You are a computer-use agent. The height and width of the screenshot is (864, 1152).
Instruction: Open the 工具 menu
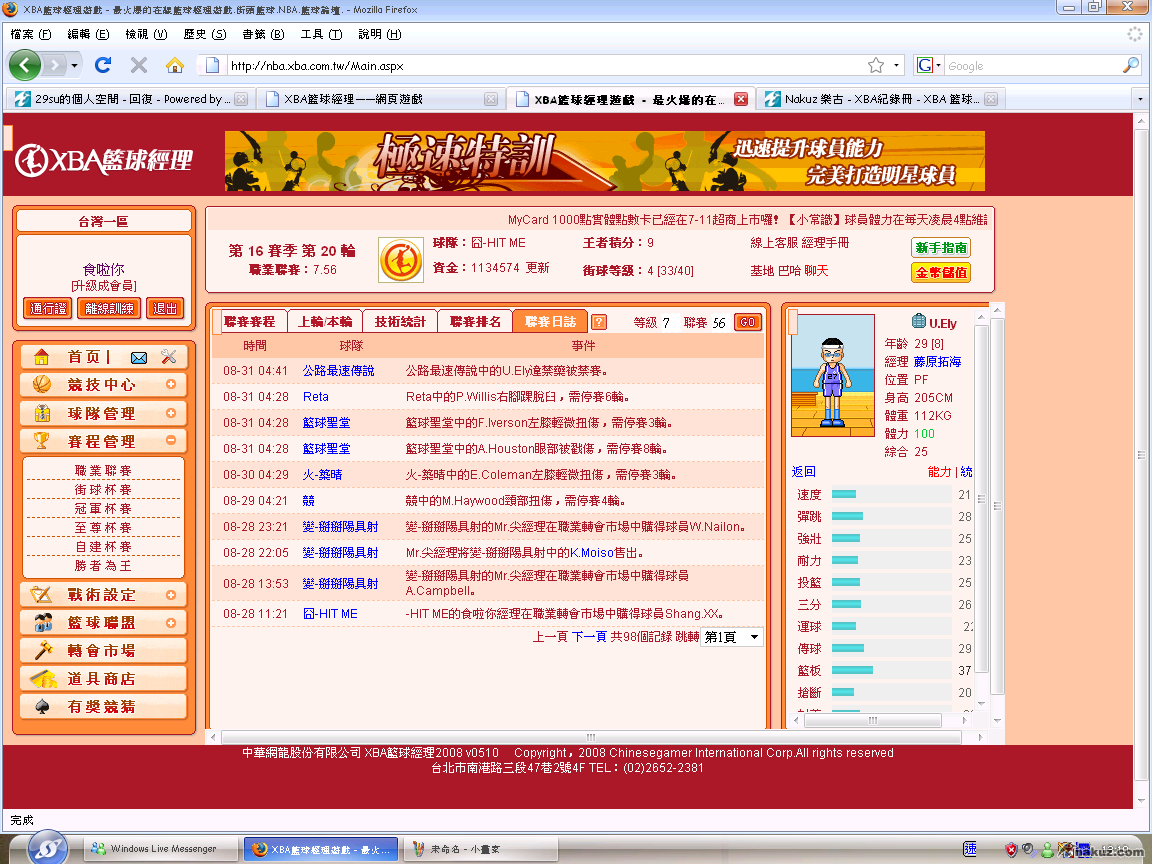320,34
